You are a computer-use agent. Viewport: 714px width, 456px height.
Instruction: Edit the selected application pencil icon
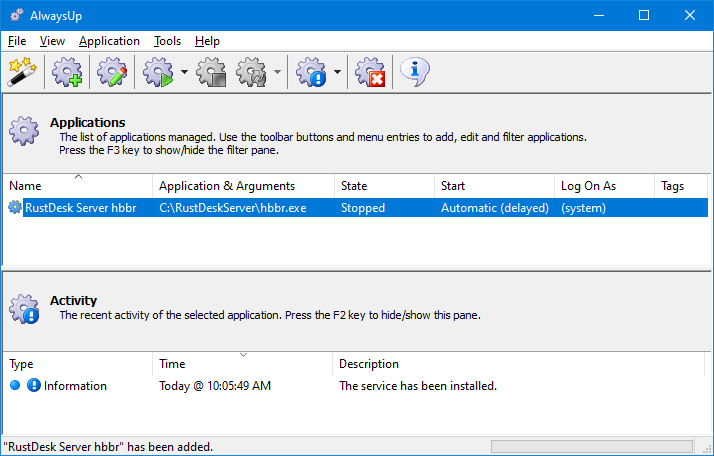(x=112, y=72)
